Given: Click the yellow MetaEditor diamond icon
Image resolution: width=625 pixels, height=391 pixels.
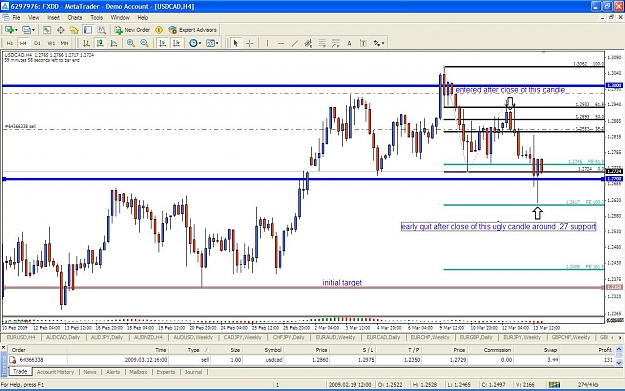Looking at the screenshot, I should (159, 30).
